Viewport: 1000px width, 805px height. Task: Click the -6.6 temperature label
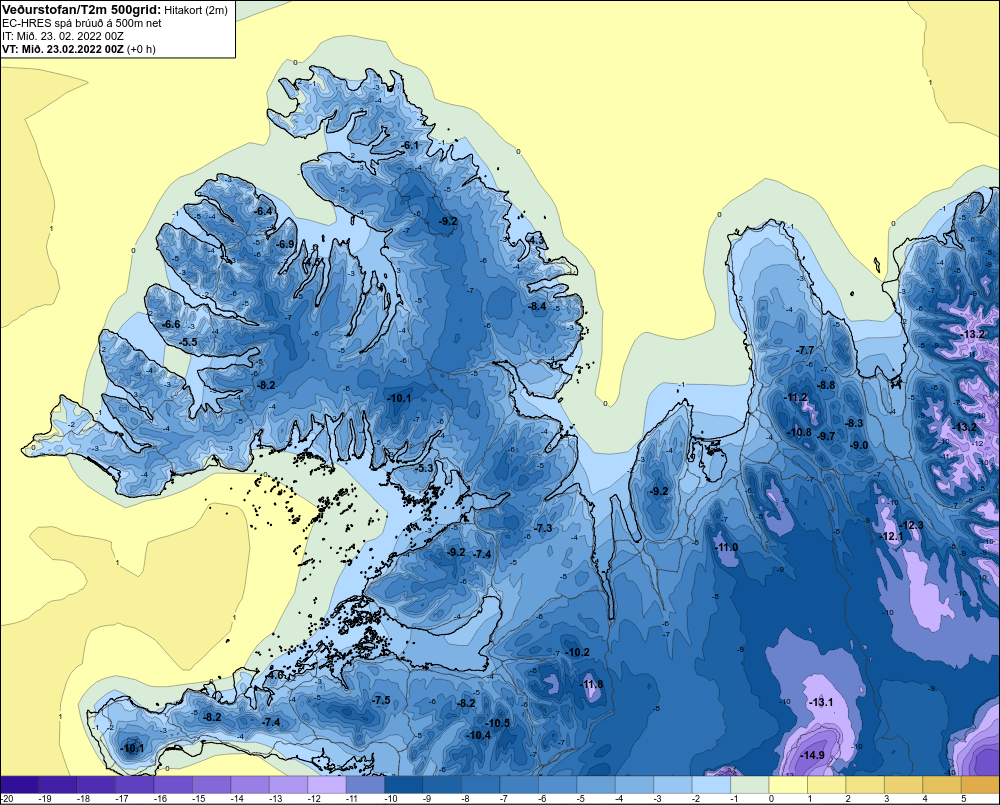tap(171, 324)
